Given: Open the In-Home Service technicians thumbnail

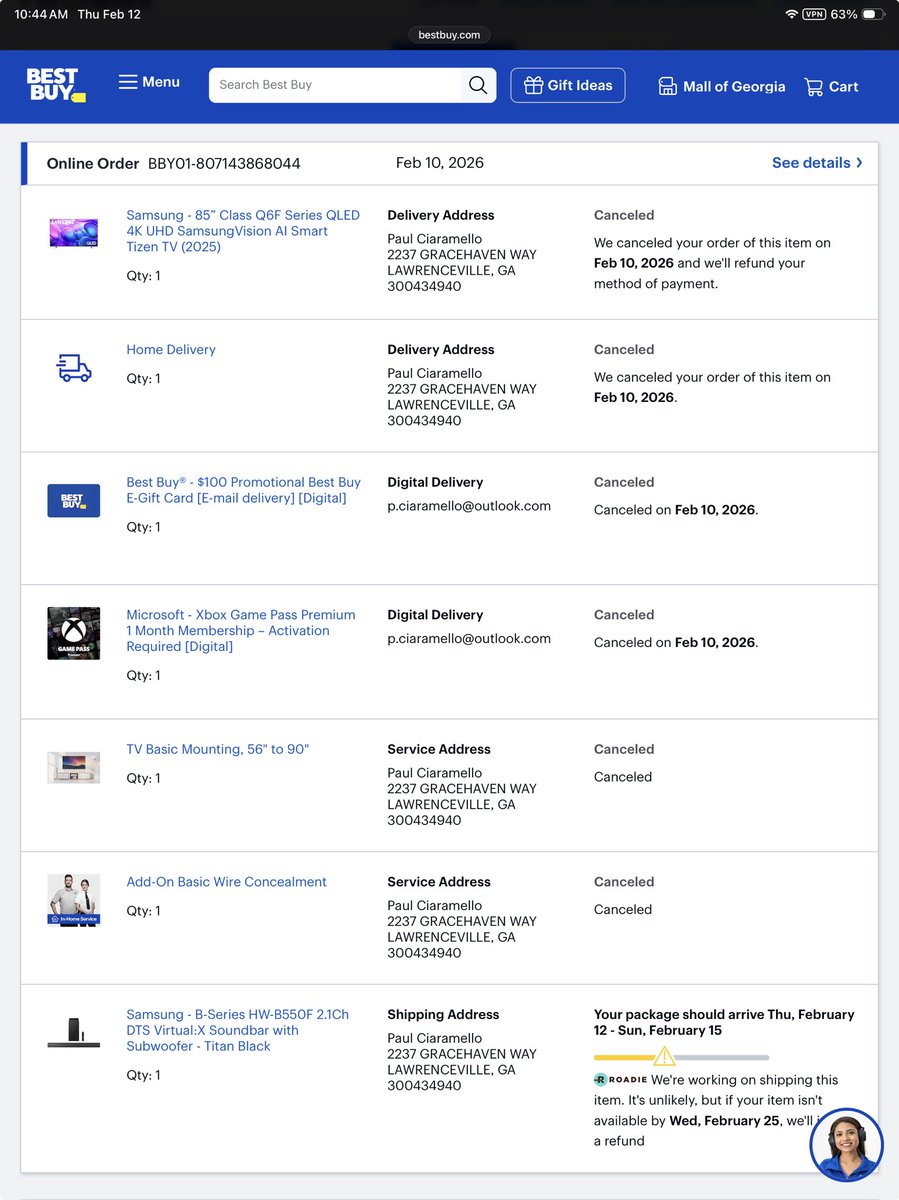Looking at the screenshot, I should click(x=74, y=900).
